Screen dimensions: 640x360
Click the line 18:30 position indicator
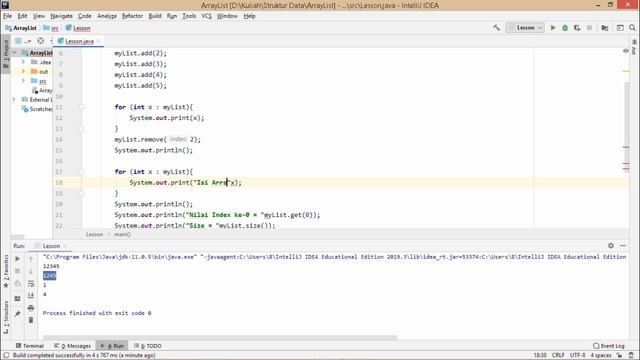540,355
